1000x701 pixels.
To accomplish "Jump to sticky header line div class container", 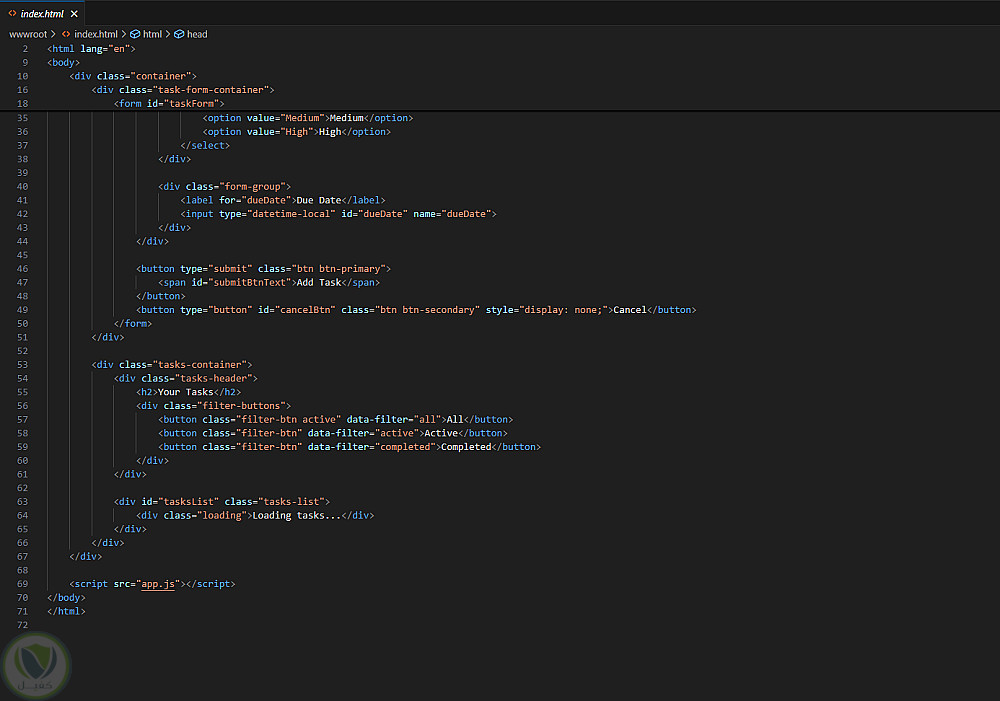I will pos(133,76).
